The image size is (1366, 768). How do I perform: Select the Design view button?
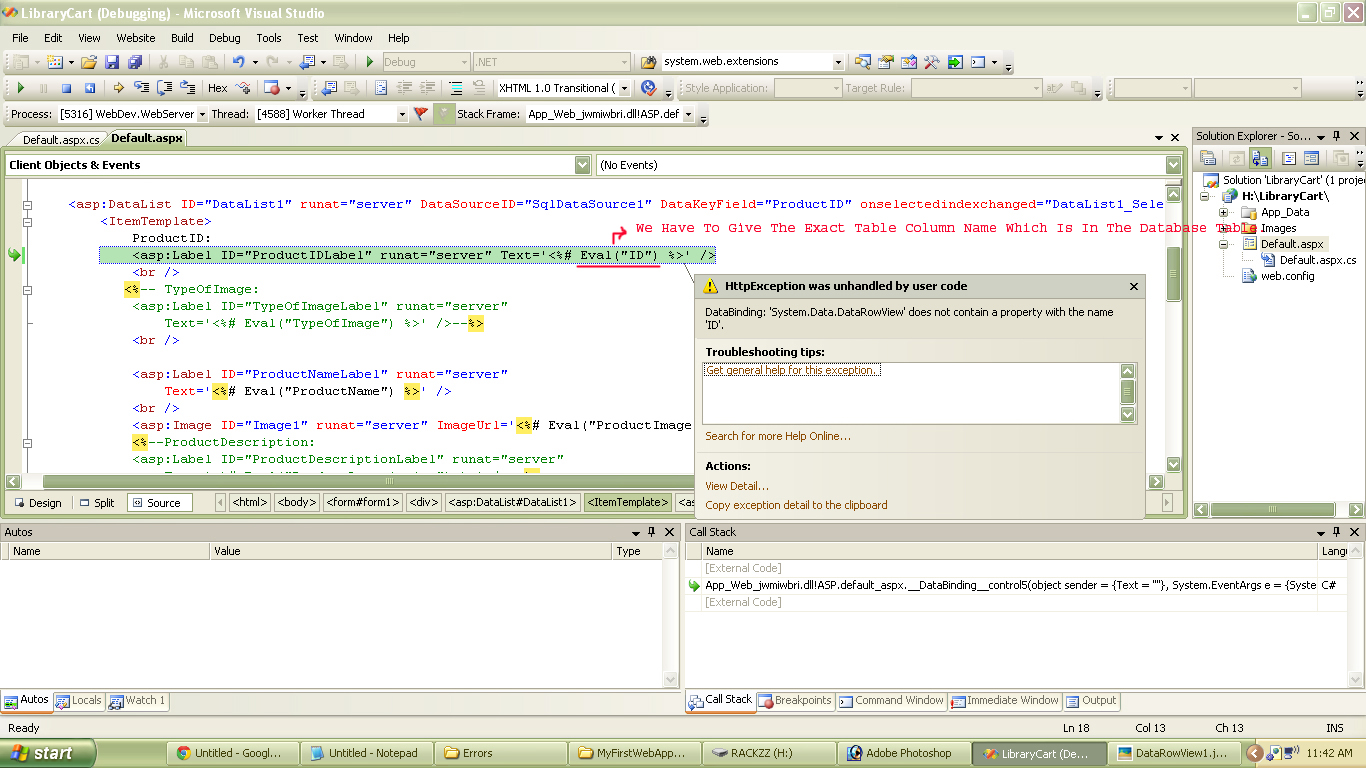39,502
